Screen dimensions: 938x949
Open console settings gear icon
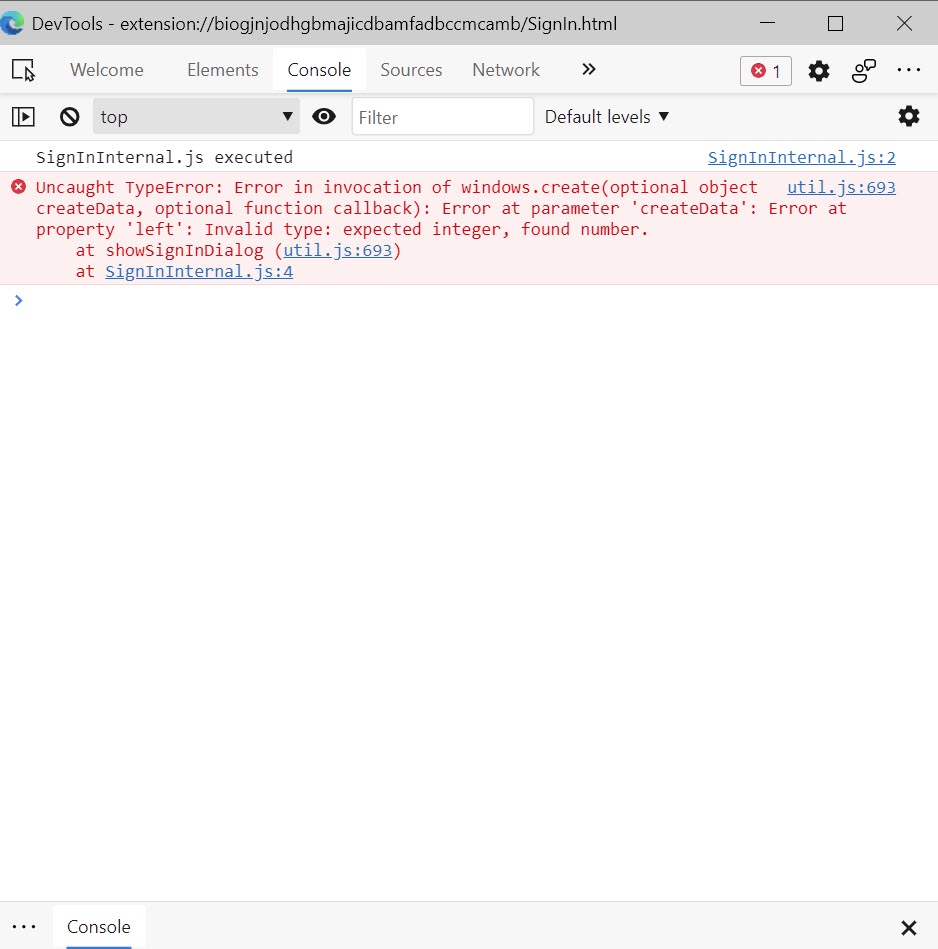908,116
